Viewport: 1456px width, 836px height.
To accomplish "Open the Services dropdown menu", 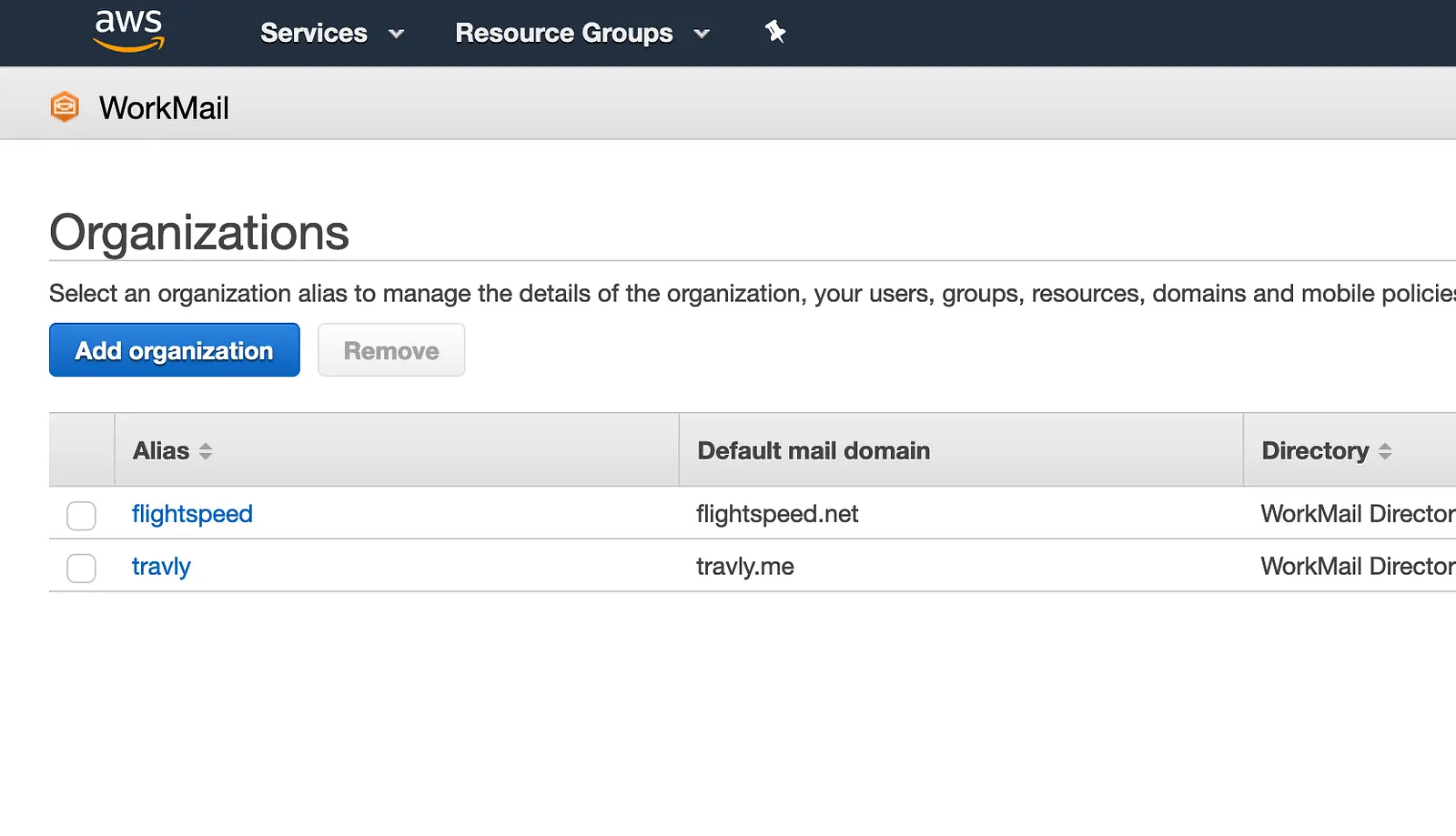I will point(332,34).
